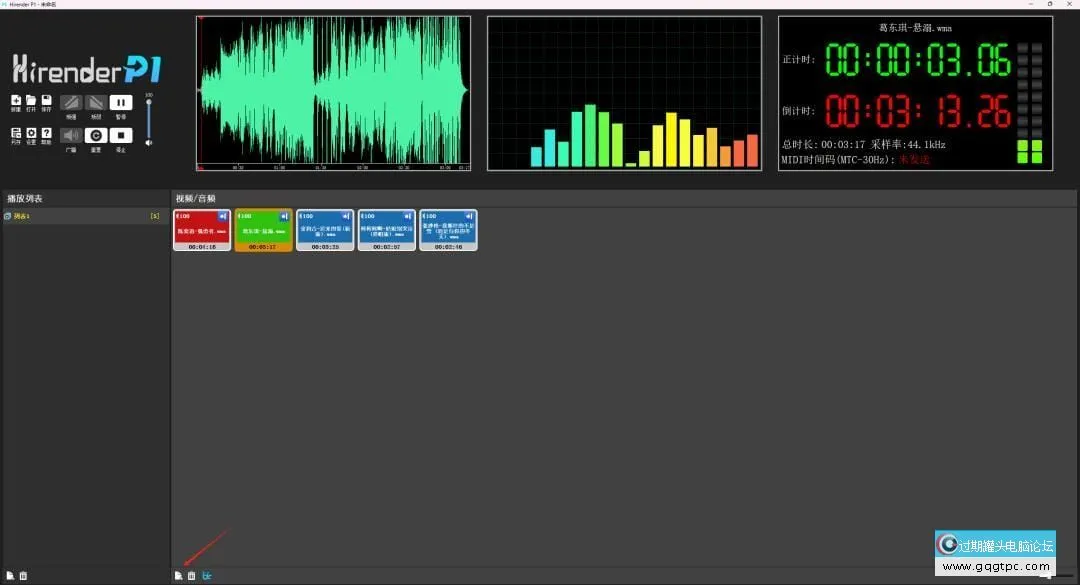Click the New project icon
The image size is (1080, 585).
coord(16,101)
